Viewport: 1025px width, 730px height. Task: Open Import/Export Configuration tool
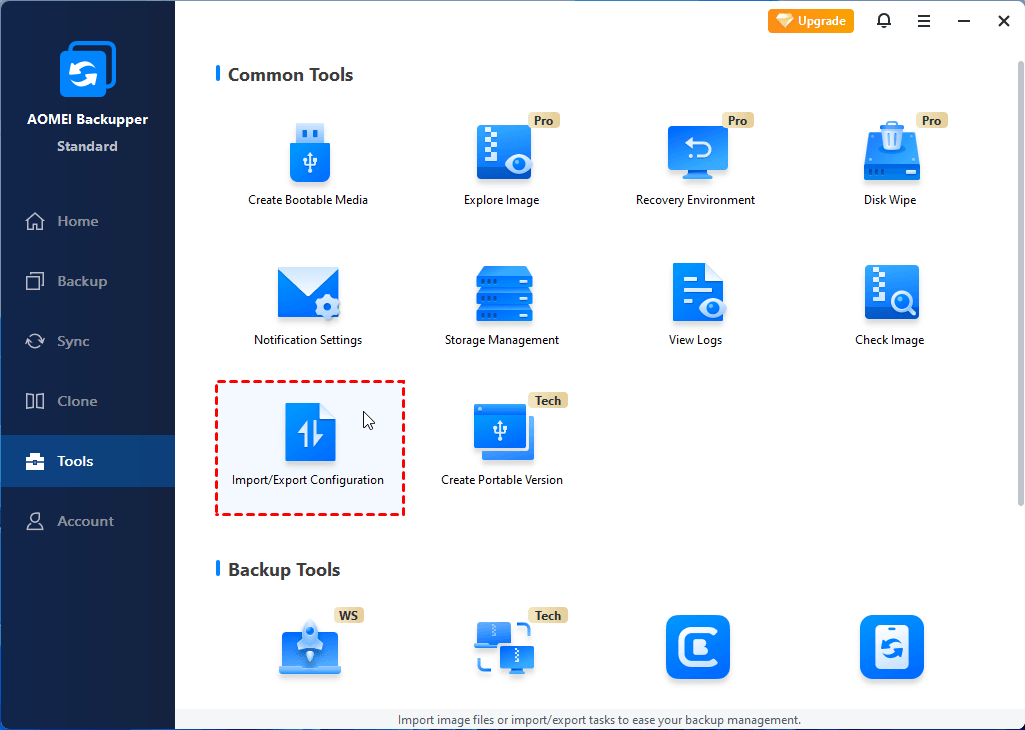310,448
